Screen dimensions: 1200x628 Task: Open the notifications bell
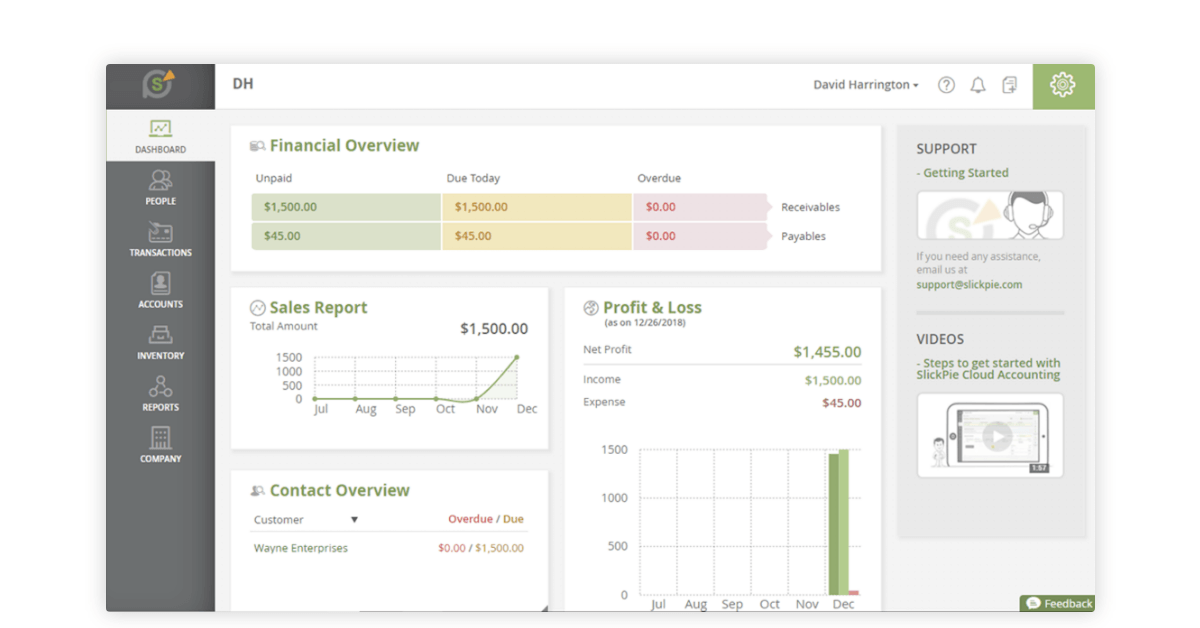click(x=978, y=85)
